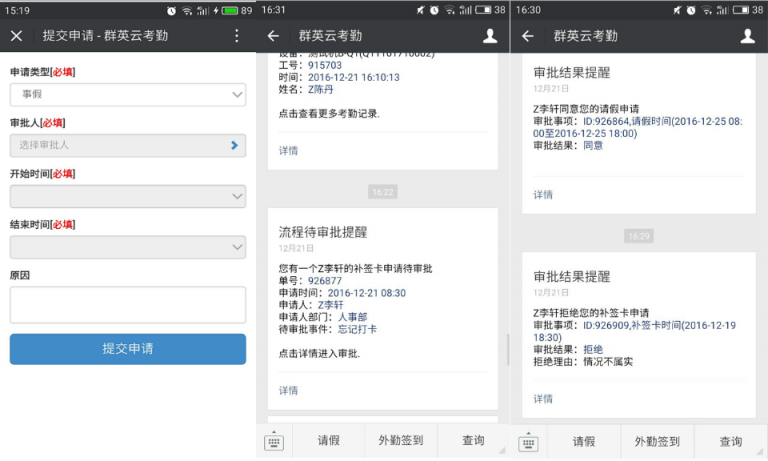This screenshot has width=768, height=461.
Task: Select 外勤签到 in the middle screen bottom menu
Action: [401, 441]
